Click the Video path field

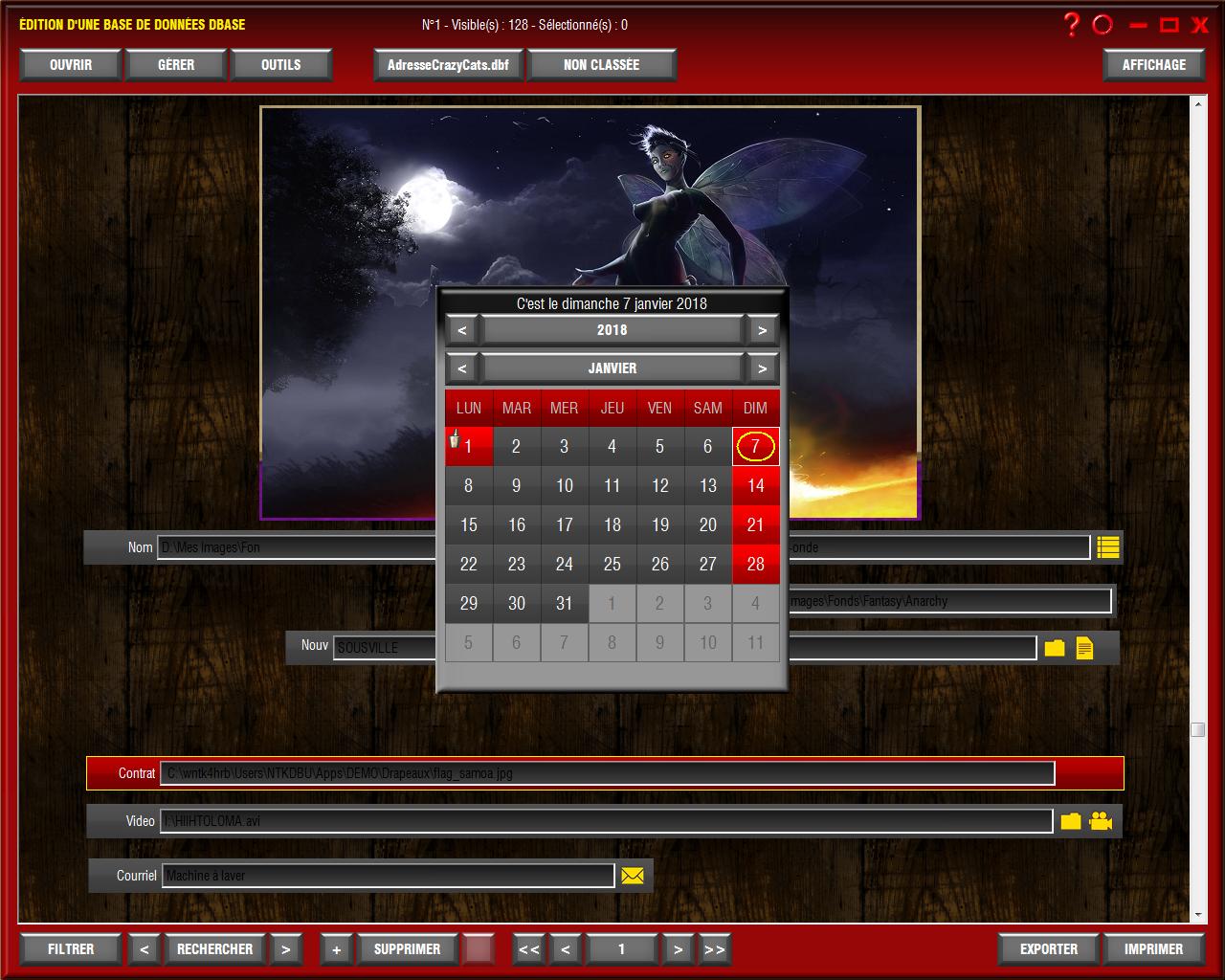click(607, 821)
